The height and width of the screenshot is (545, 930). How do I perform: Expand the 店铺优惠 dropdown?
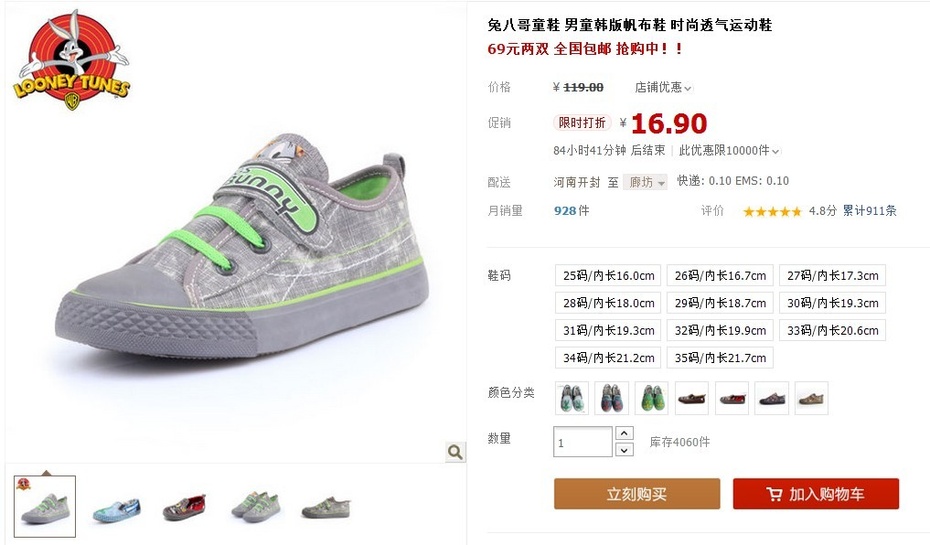[663, 87]
